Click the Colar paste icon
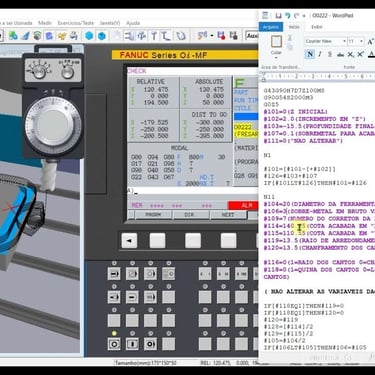Viewport: 375px width, 375px height. click(276, 42)
